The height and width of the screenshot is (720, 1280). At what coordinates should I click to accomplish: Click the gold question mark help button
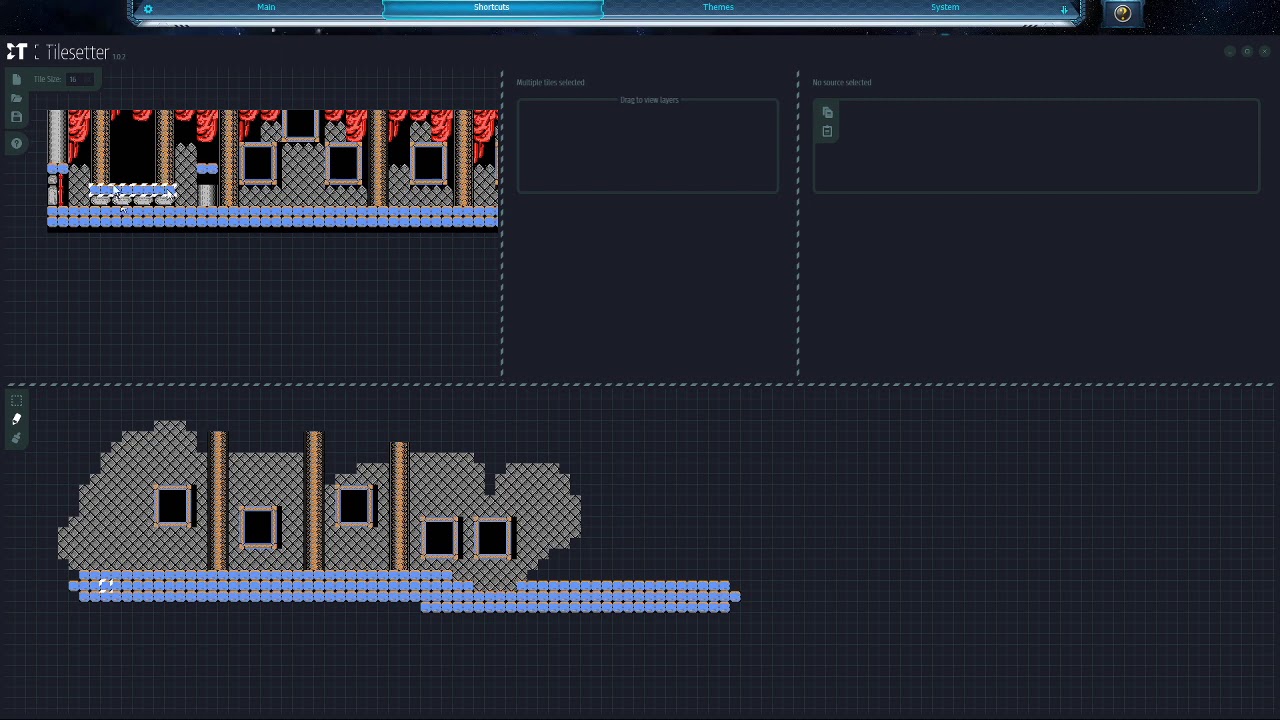pos(1122,13)
